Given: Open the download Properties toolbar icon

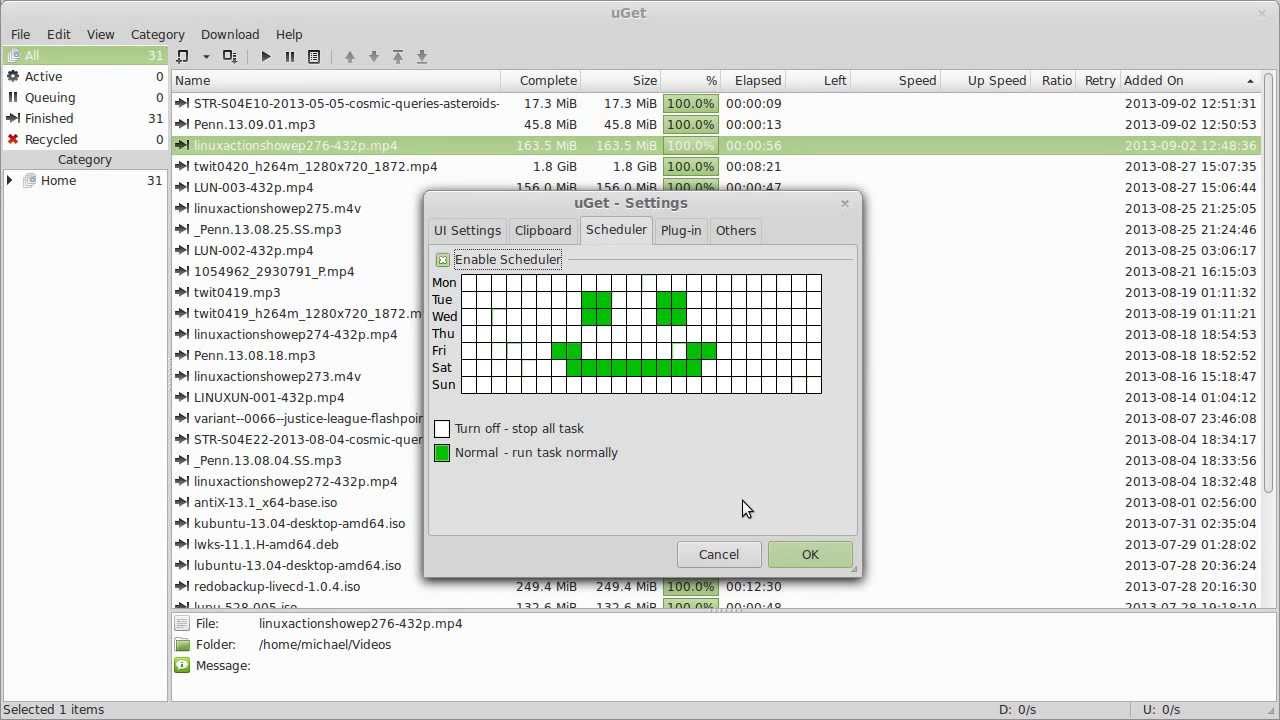Looking at the screenshot, I should coord(314,57).
